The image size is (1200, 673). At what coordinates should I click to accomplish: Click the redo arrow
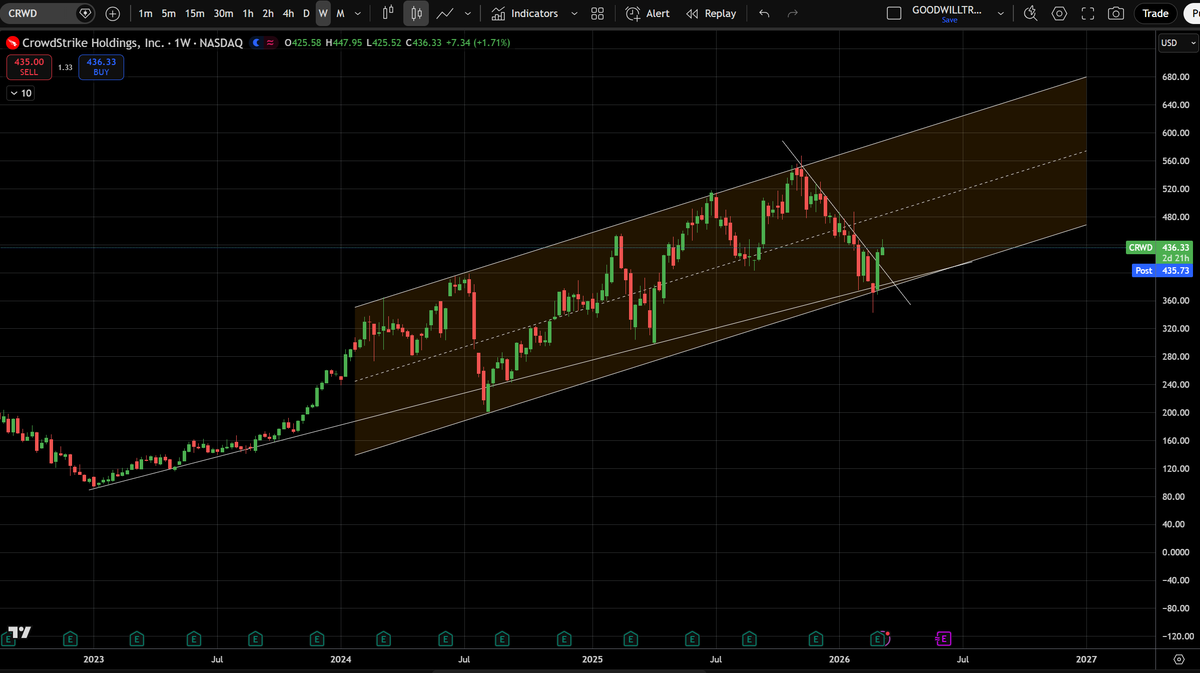click(x=793, y=13)
